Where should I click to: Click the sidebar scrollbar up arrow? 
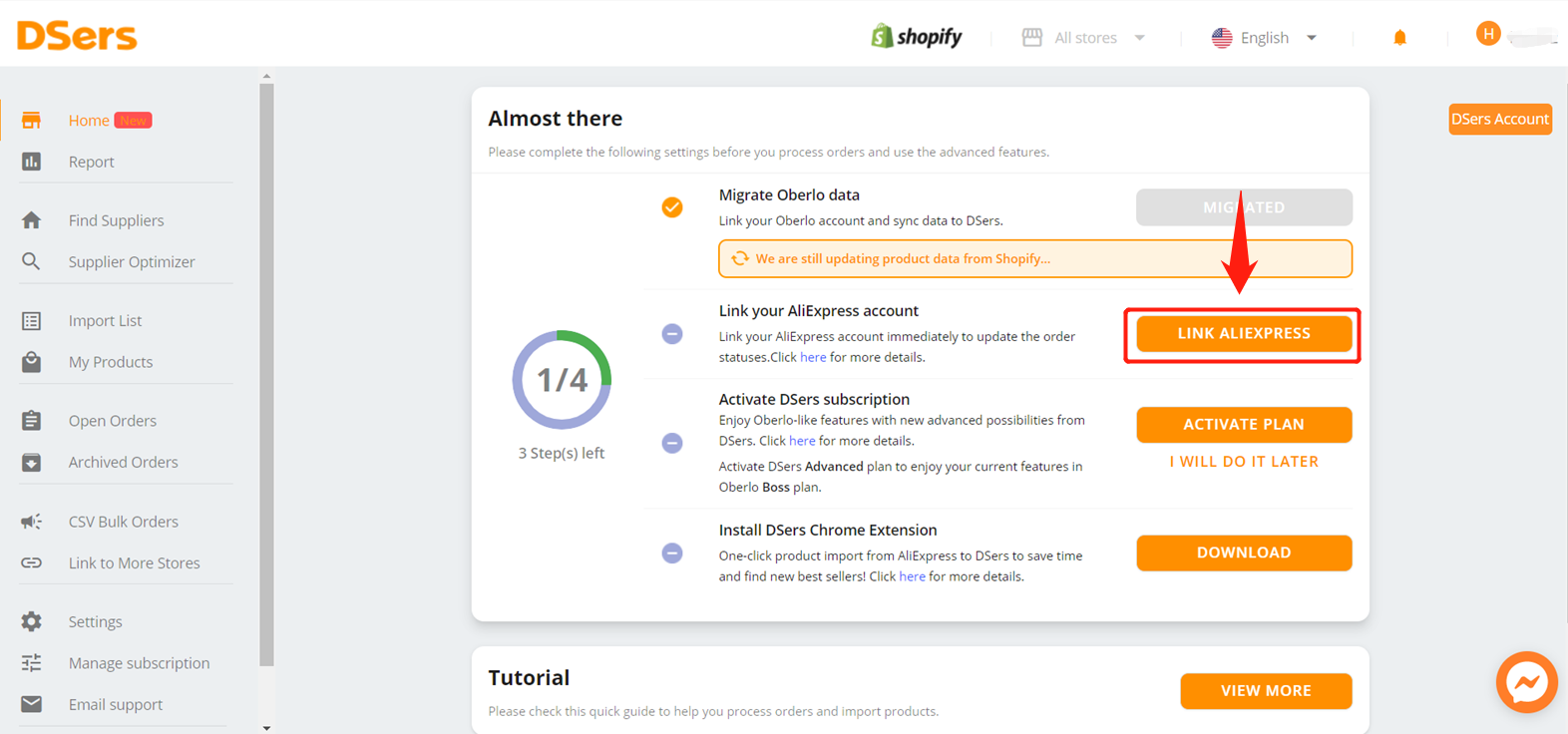[x=266, y=76]
